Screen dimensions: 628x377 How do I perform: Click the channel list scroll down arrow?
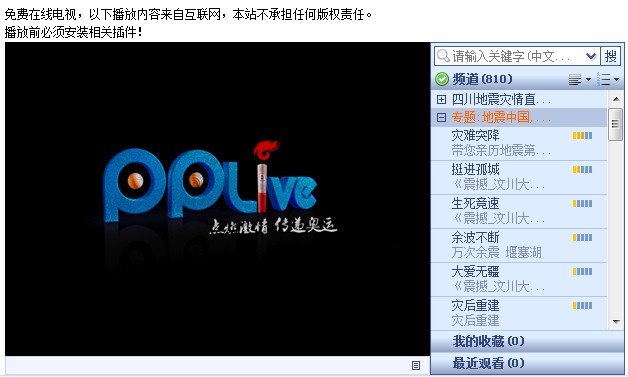click(616, 322)
